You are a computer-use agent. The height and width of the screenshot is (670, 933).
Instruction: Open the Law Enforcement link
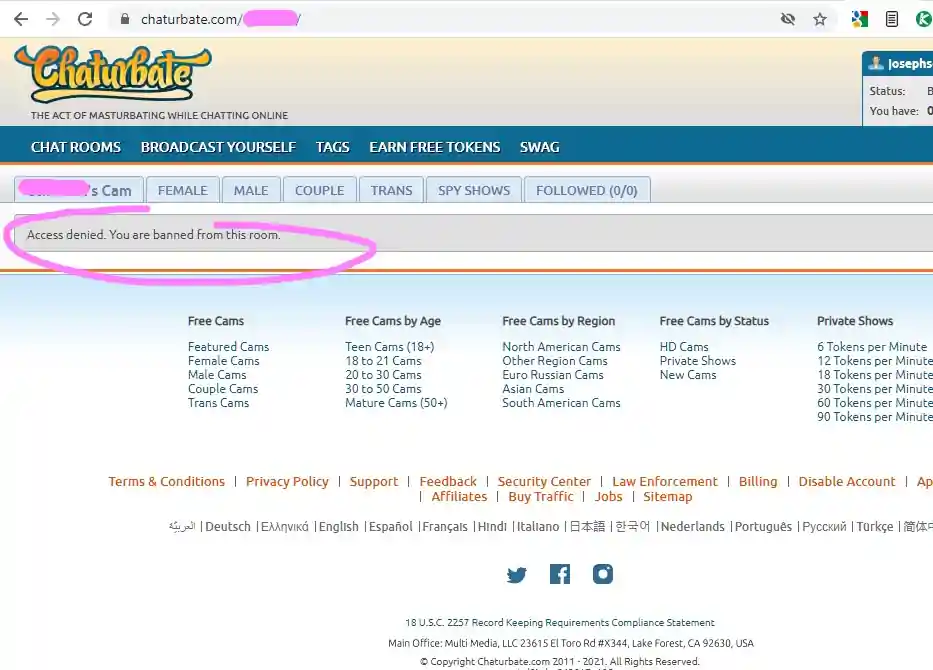665,481
